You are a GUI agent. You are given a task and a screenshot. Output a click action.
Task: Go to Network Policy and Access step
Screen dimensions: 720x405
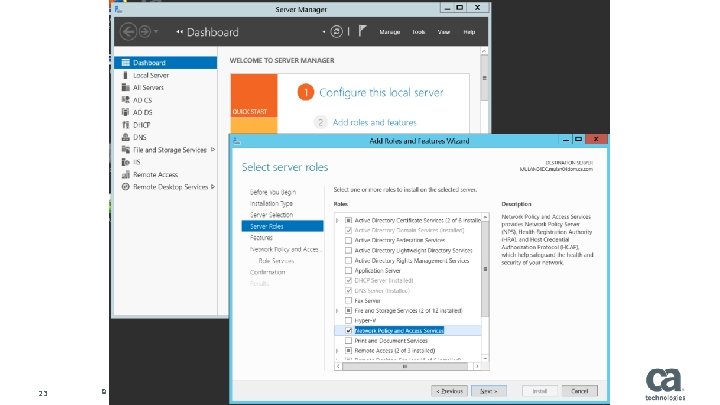click(x=285, y=249)
